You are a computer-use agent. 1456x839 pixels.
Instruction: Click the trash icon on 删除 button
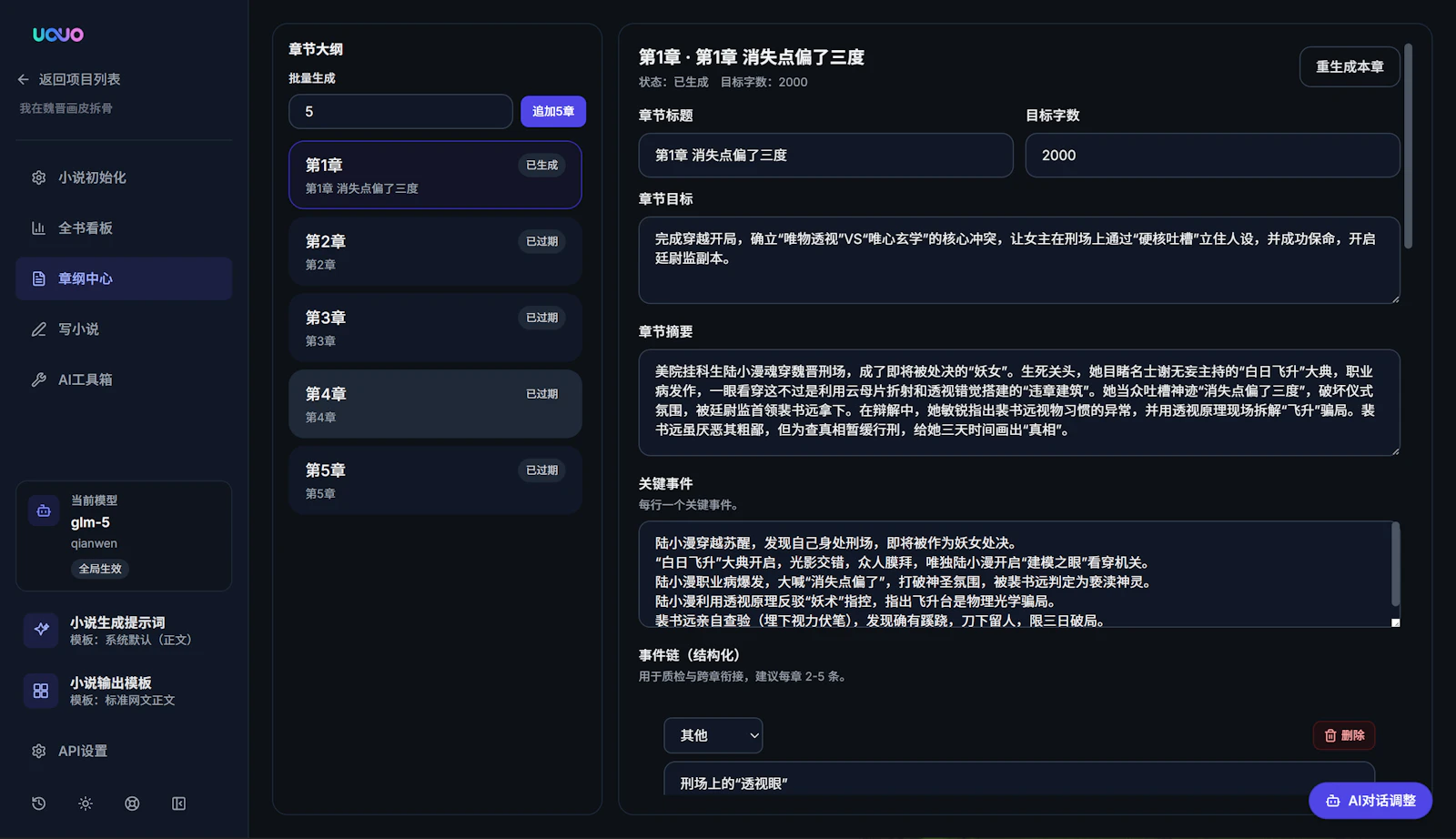click(1330, 735)
